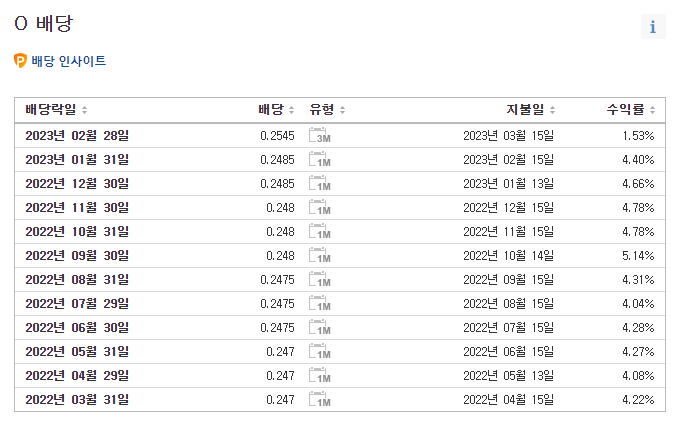Click the 1M type icon in 2022년 12월 30일 row
Viewport: 676px width, 424px height.
click(x=319, y=184)
